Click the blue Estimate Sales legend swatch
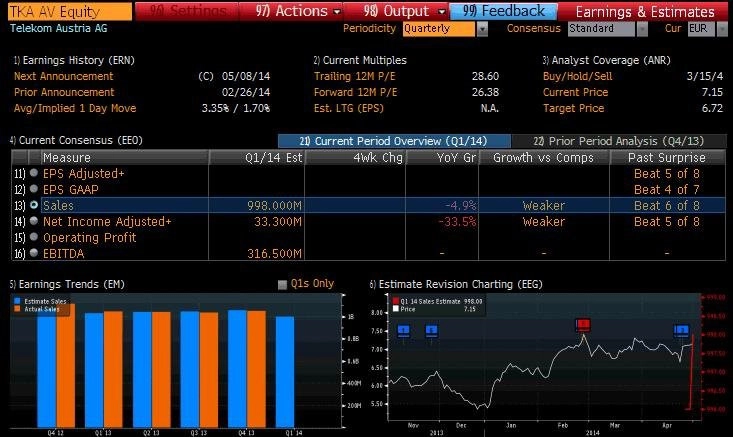This screenshot has height=437, width=733. coord(17,301)
